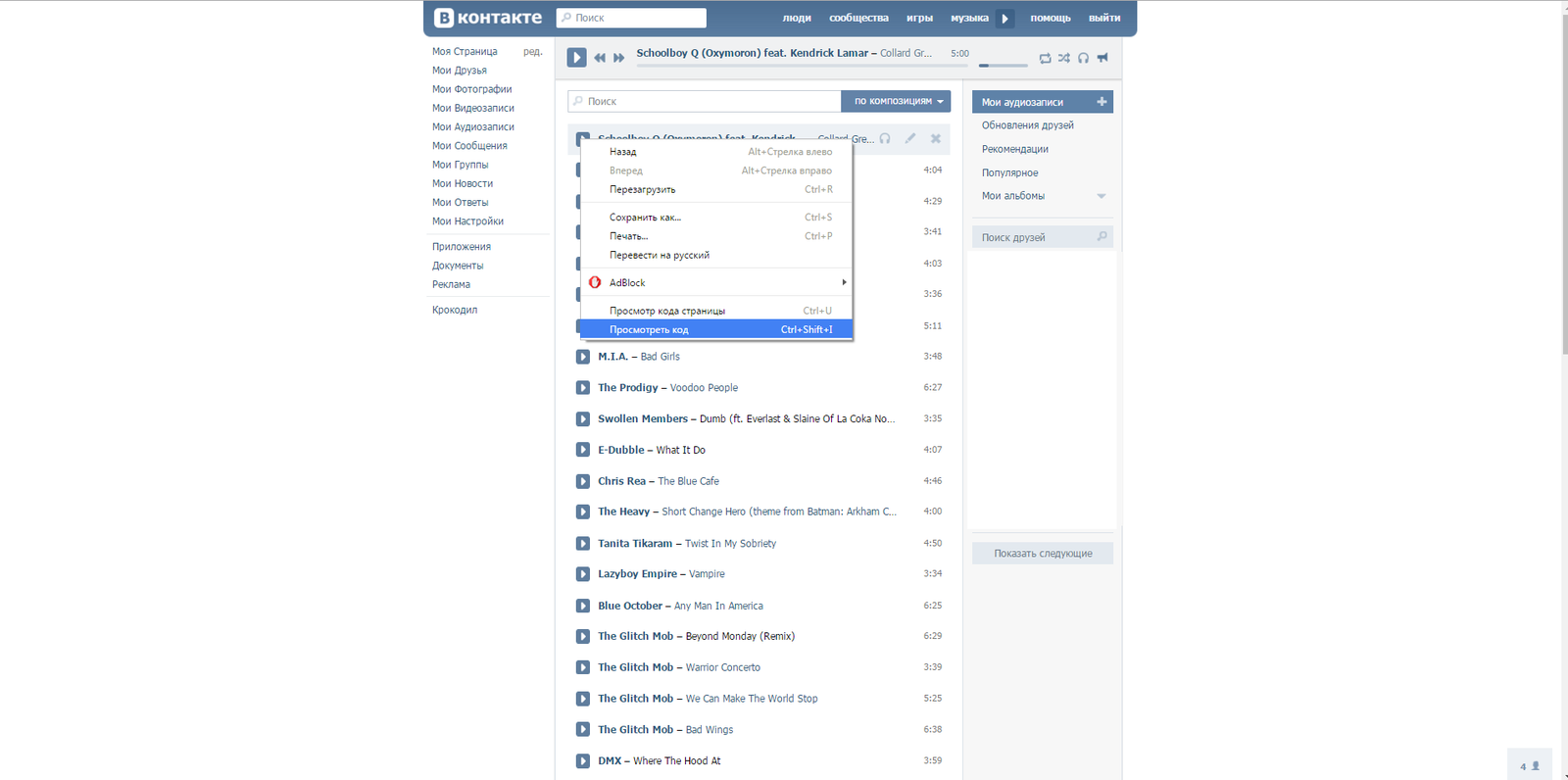1568x780 pixels.
Task: Click the VKontakte logo in header
Action: pyautogui.click(x=488, y=18)
